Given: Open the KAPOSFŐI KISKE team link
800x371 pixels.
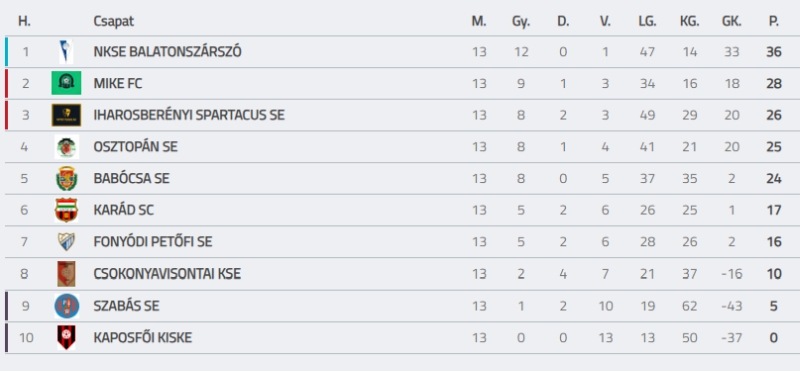Looking at the screenshot, I should click(x=143, y=337).
